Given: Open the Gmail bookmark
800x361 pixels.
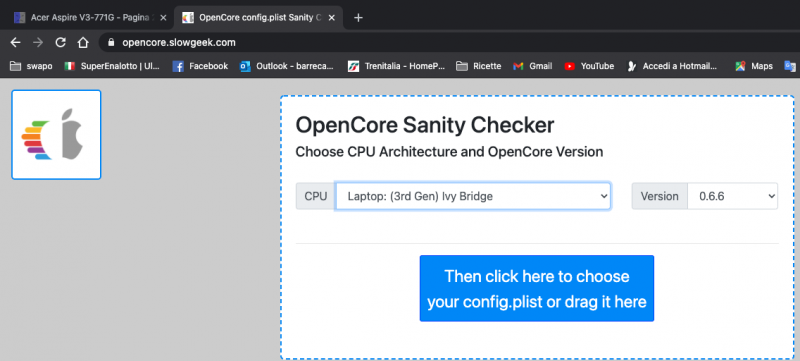Looking at the screenshot, I should click(x=533, y=66).
